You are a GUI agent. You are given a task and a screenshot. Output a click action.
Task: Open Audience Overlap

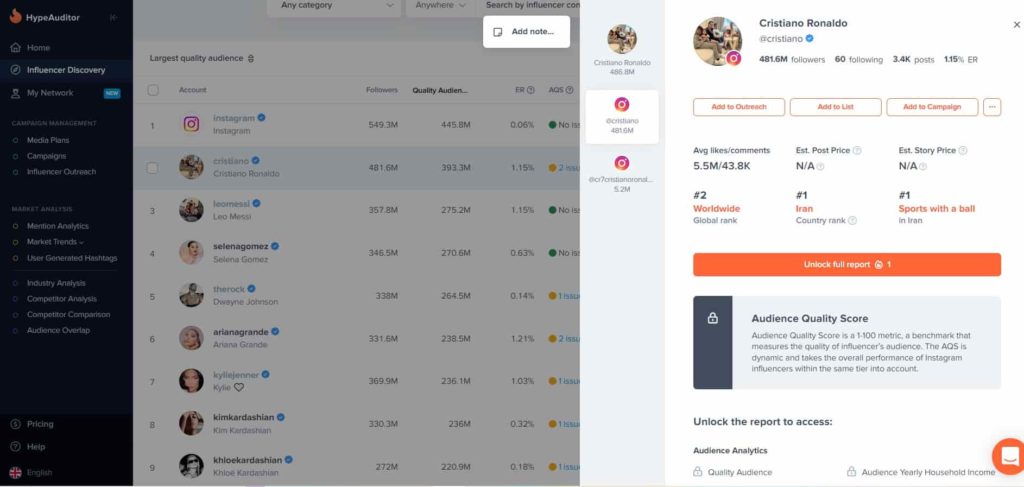click(58, 330)
